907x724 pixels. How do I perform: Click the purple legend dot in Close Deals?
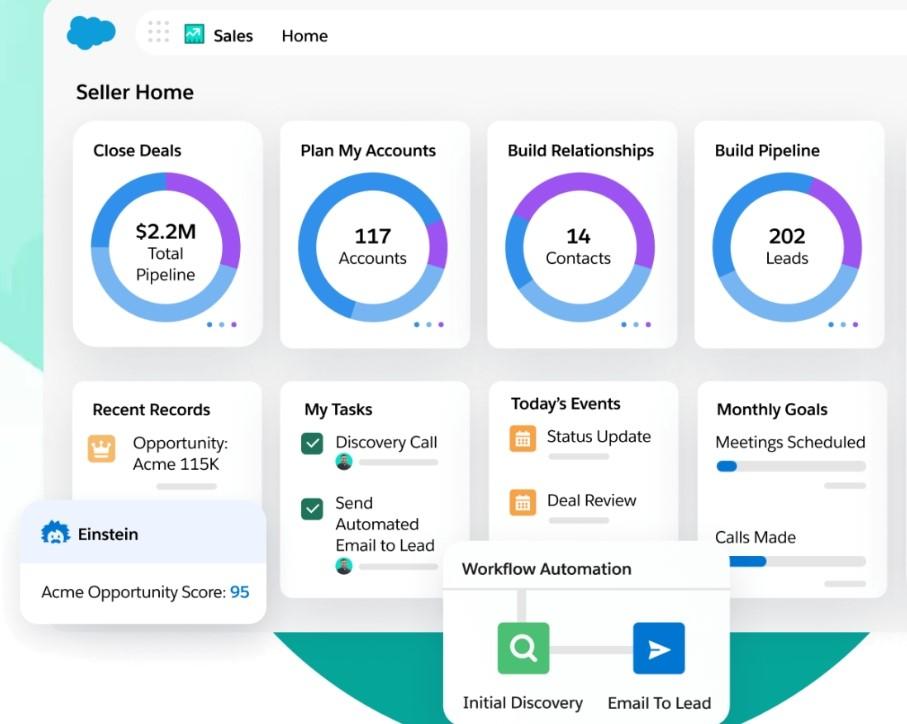click(x=234, y=324)
